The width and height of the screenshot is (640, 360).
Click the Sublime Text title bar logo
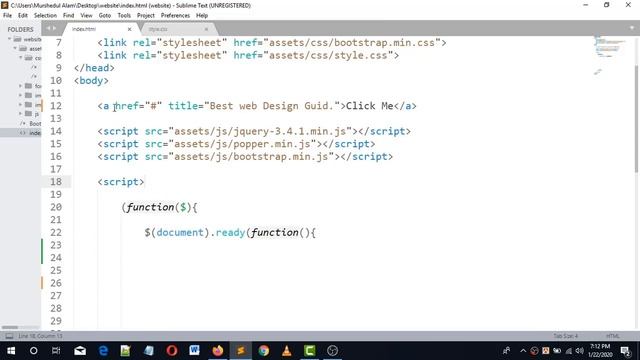pyautogui.click(x=5, y=5)
